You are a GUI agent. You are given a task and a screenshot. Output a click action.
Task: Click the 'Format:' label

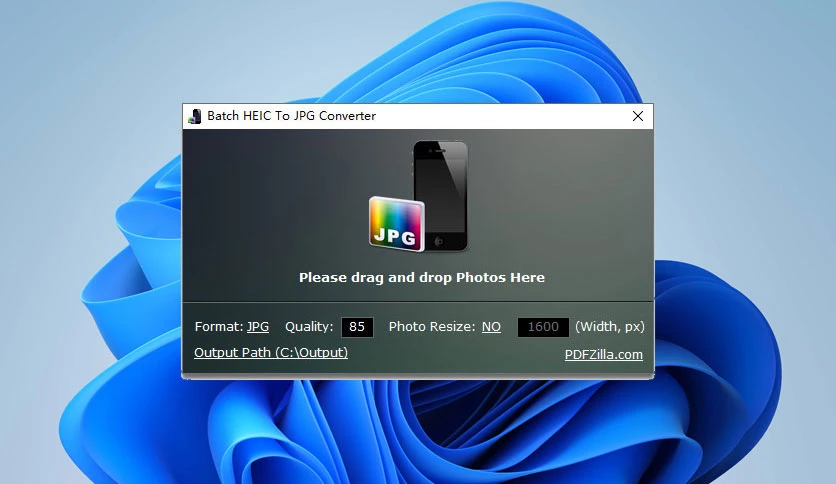click(219, 327)
